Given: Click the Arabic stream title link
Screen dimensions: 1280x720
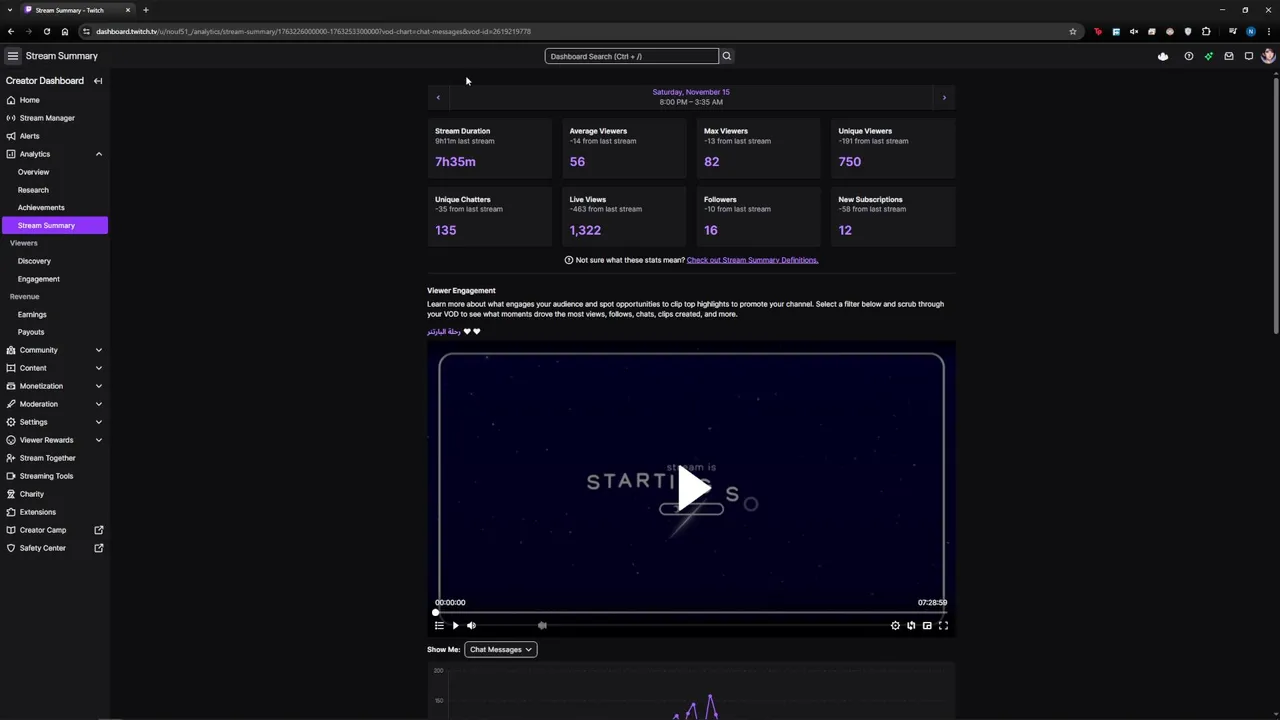Looking at the screenshot, I should [x=444, y=331].
